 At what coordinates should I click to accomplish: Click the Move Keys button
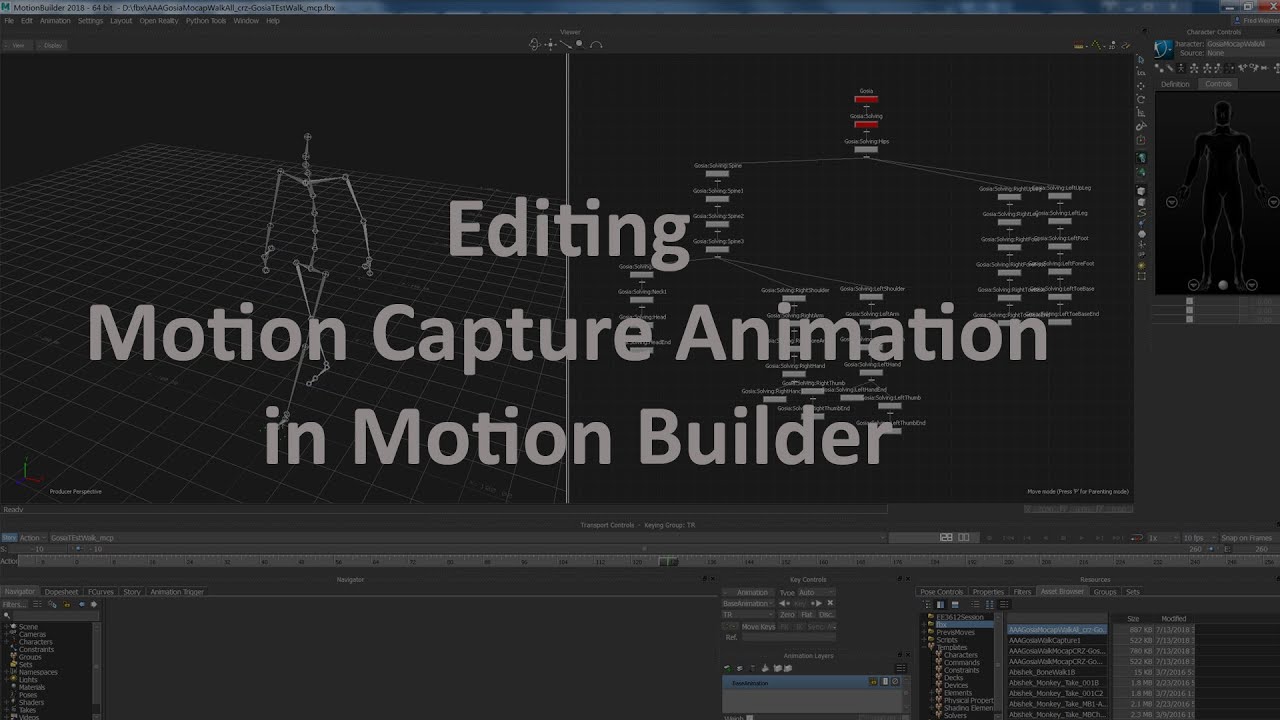(758, 627)
